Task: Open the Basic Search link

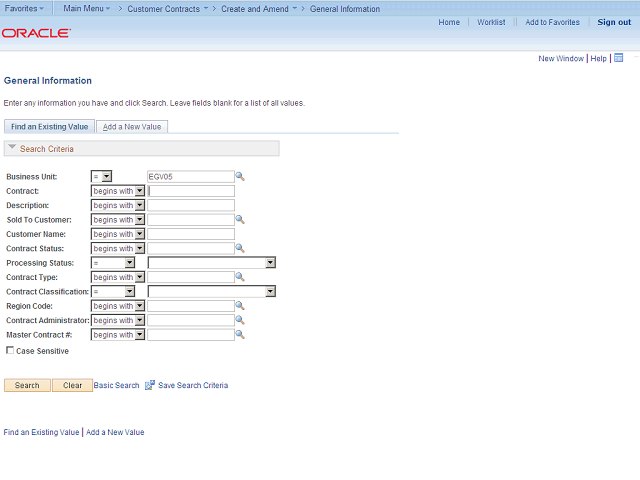Action: coord(116,385)
